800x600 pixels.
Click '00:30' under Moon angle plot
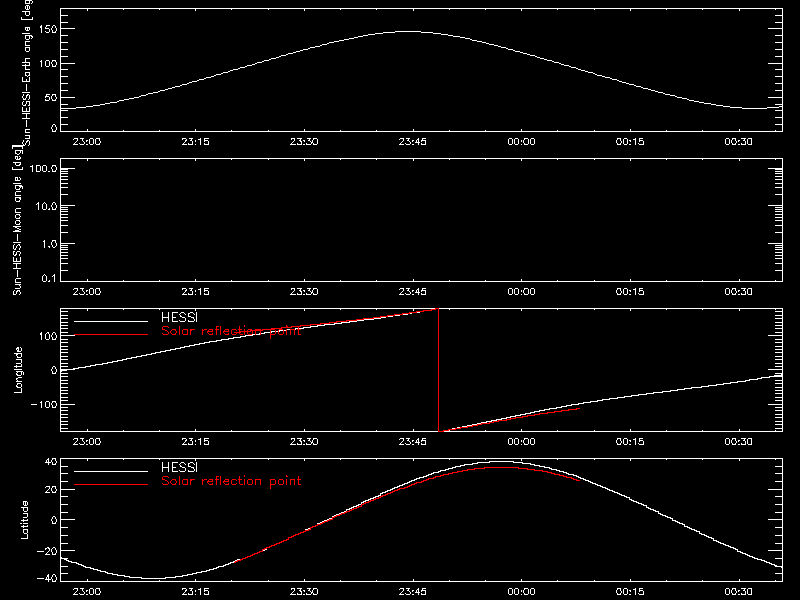coord(738,292)
